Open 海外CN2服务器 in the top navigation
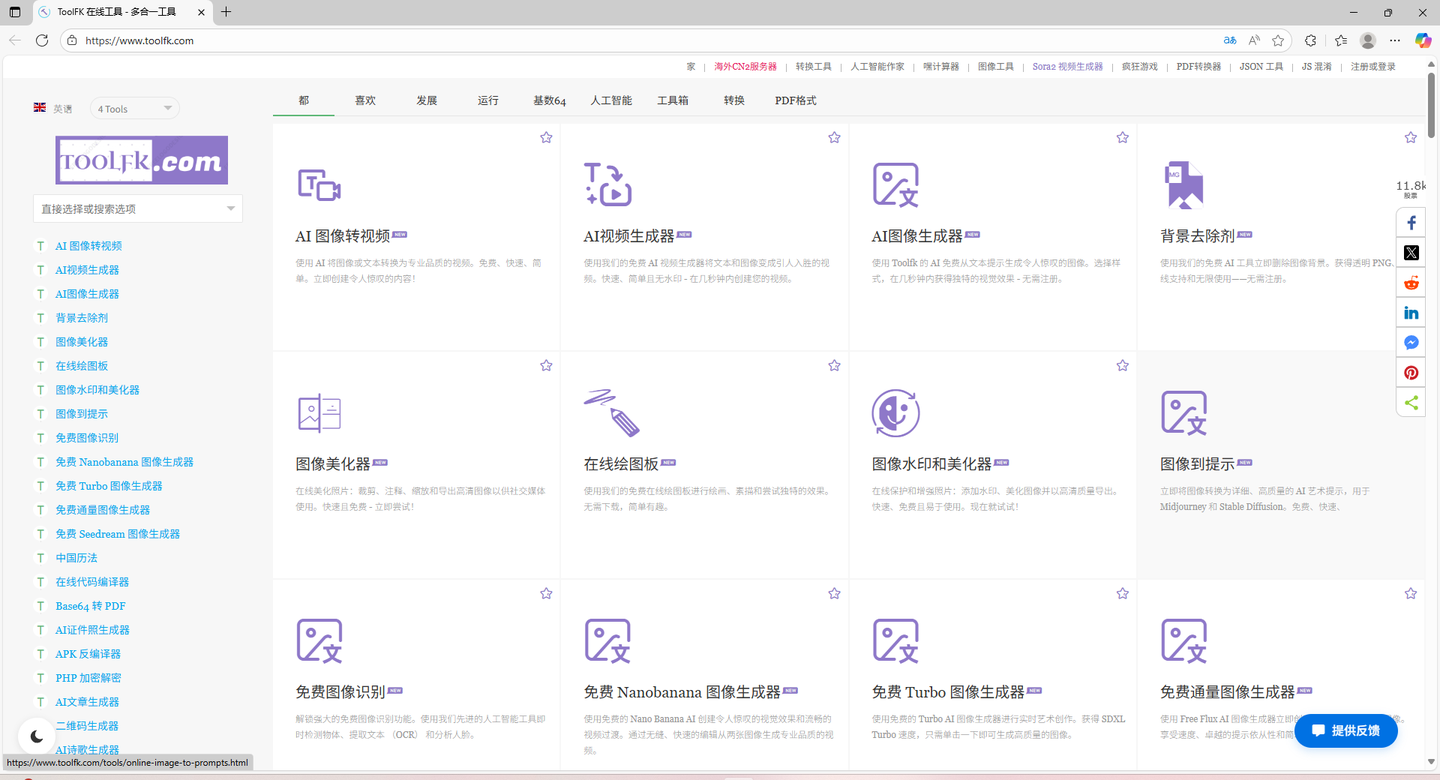 click(746, 67)
